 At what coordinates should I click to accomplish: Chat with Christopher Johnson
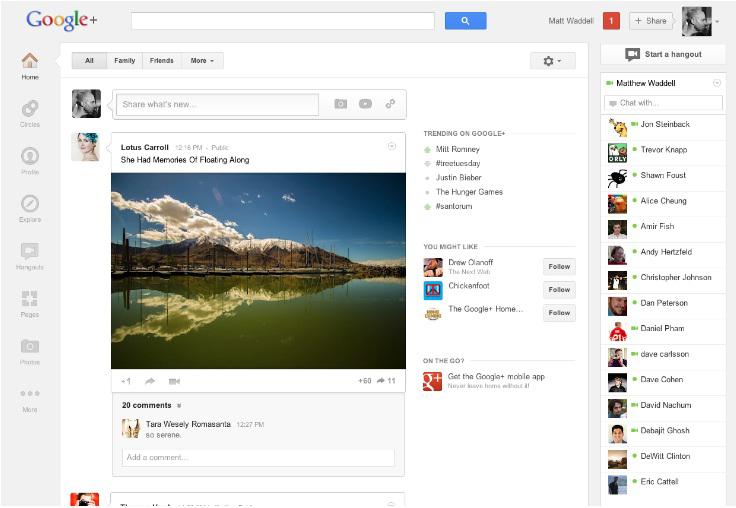[x=663, y=281]
